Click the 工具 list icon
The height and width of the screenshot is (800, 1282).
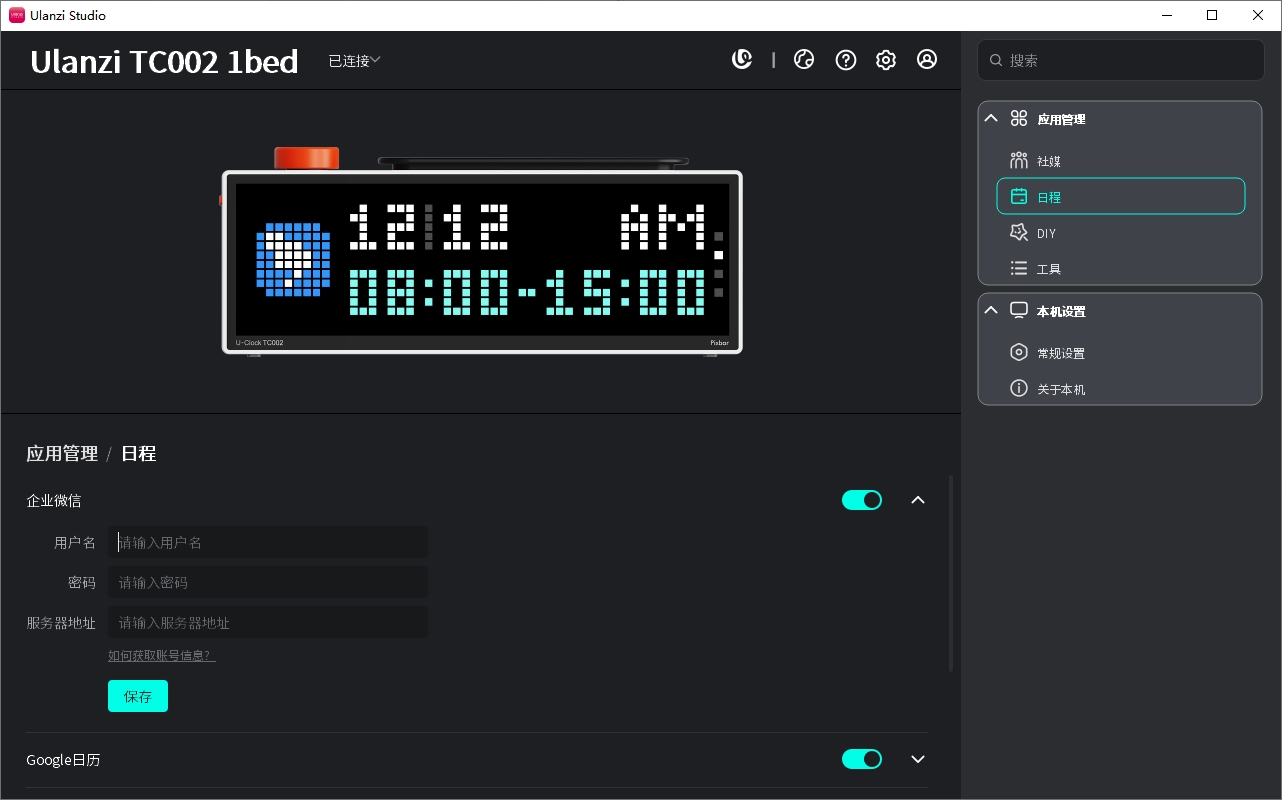coord(1019,268)
